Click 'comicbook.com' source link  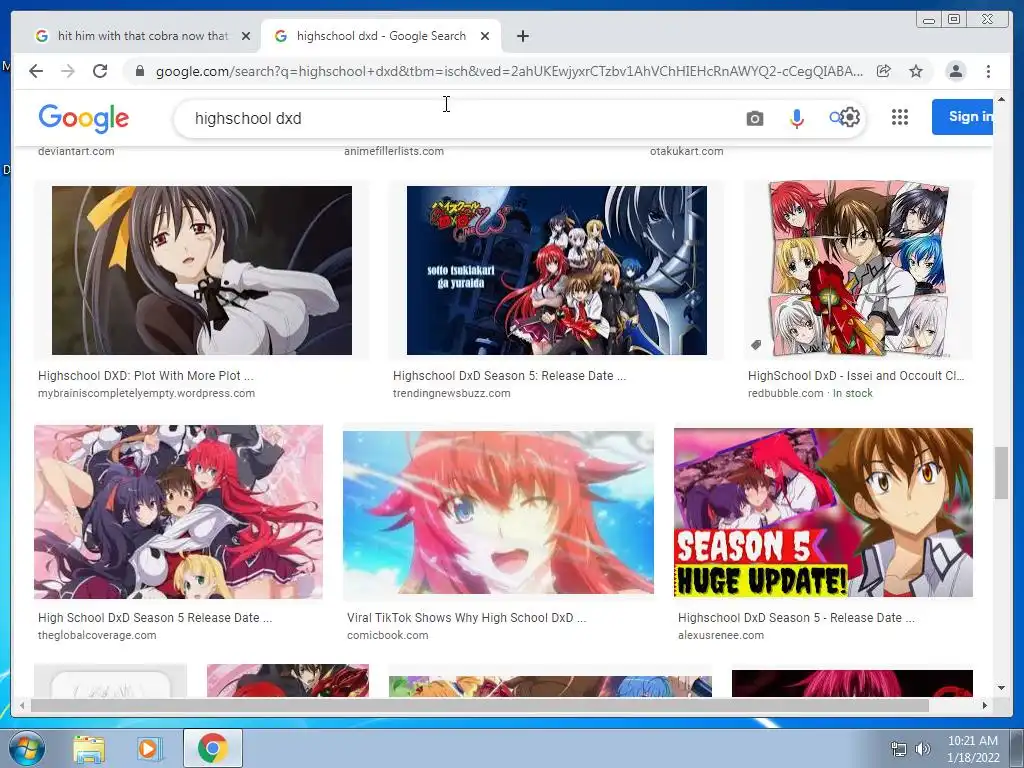point(387,635)
